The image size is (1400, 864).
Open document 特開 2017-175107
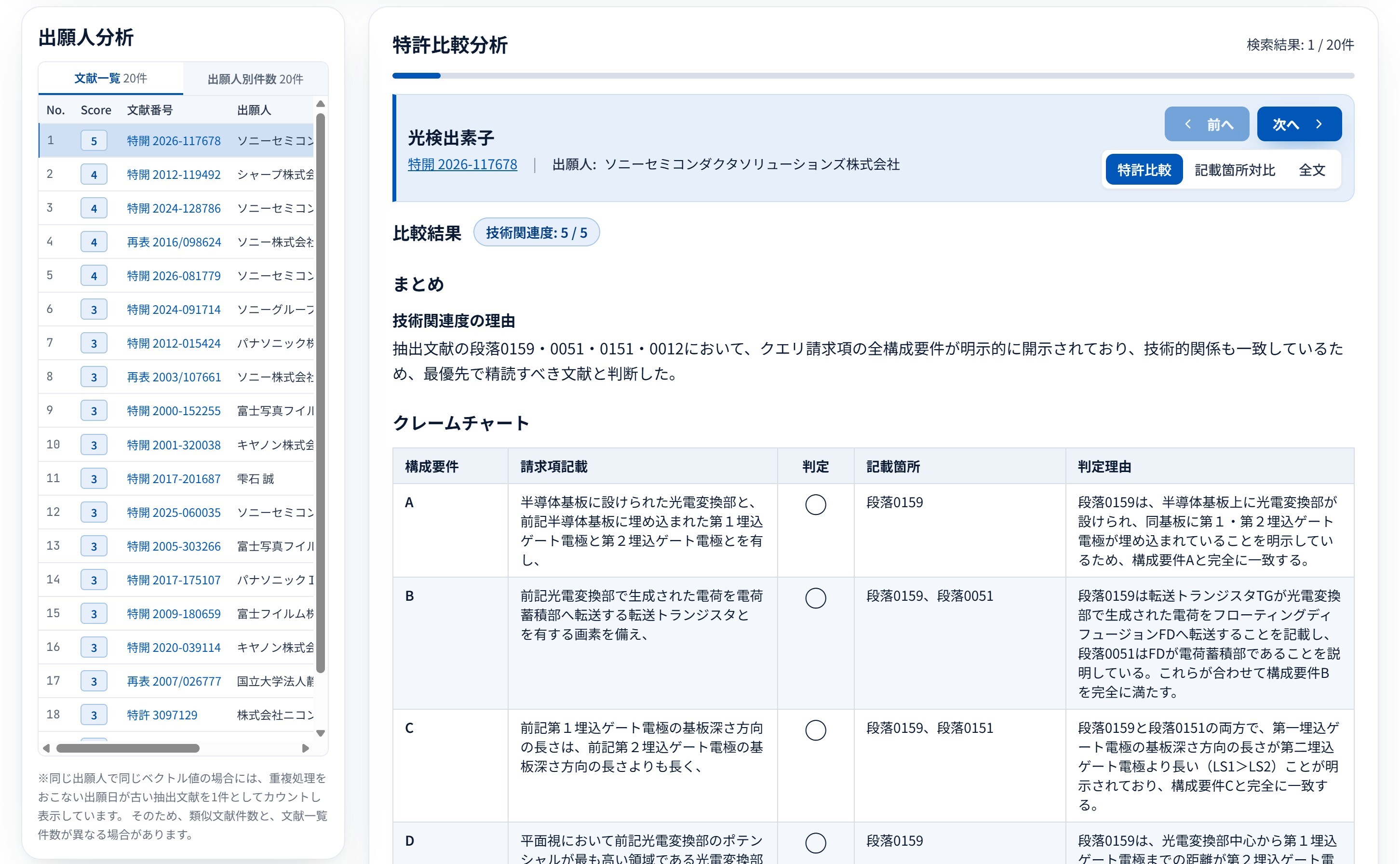(x=174, y=580)
